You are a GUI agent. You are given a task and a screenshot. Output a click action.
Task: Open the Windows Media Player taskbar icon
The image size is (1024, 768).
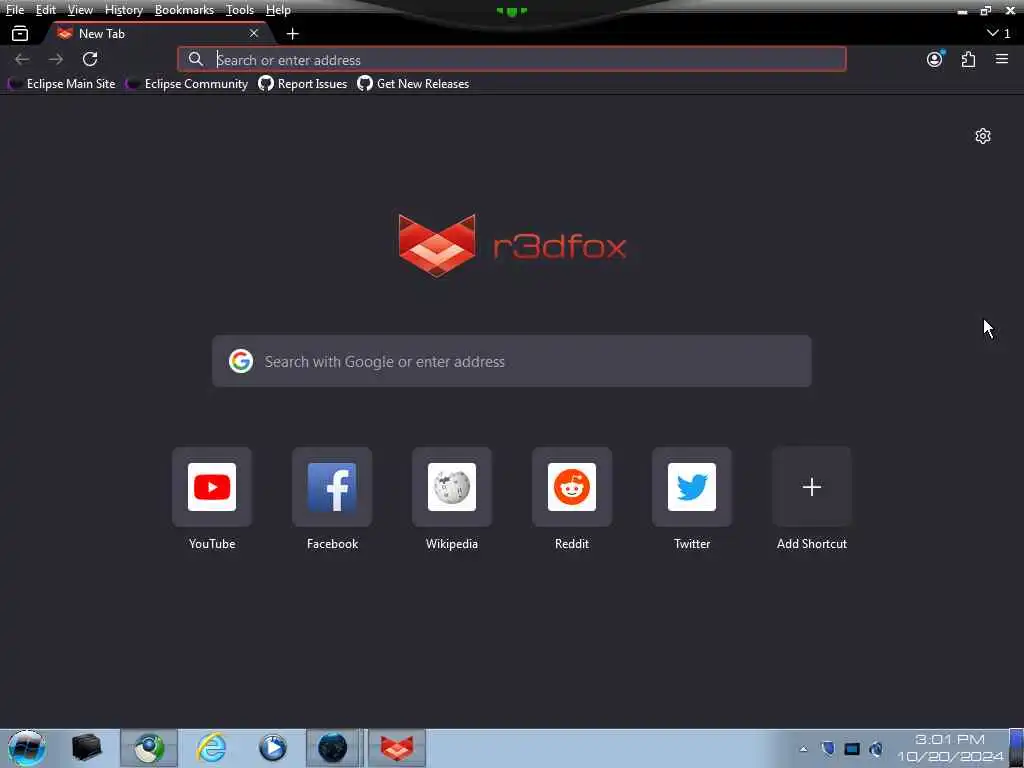272,748
